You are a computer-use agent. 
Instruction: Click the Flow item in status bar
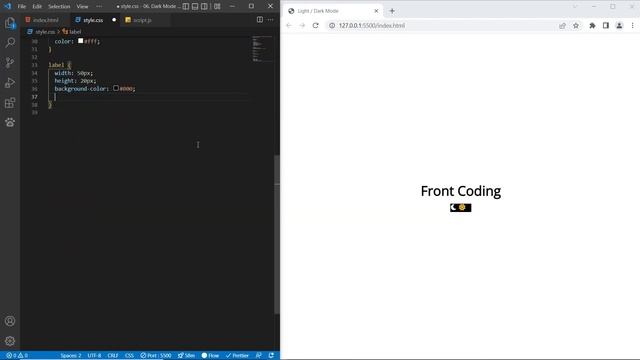pyautogui.click(x=211, y=356)
